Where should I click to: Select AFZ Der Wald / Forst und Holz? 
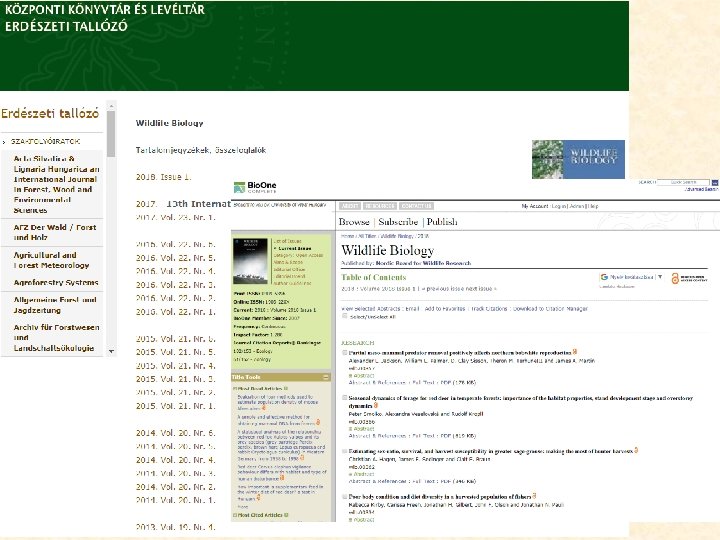[x=55, y=232]
